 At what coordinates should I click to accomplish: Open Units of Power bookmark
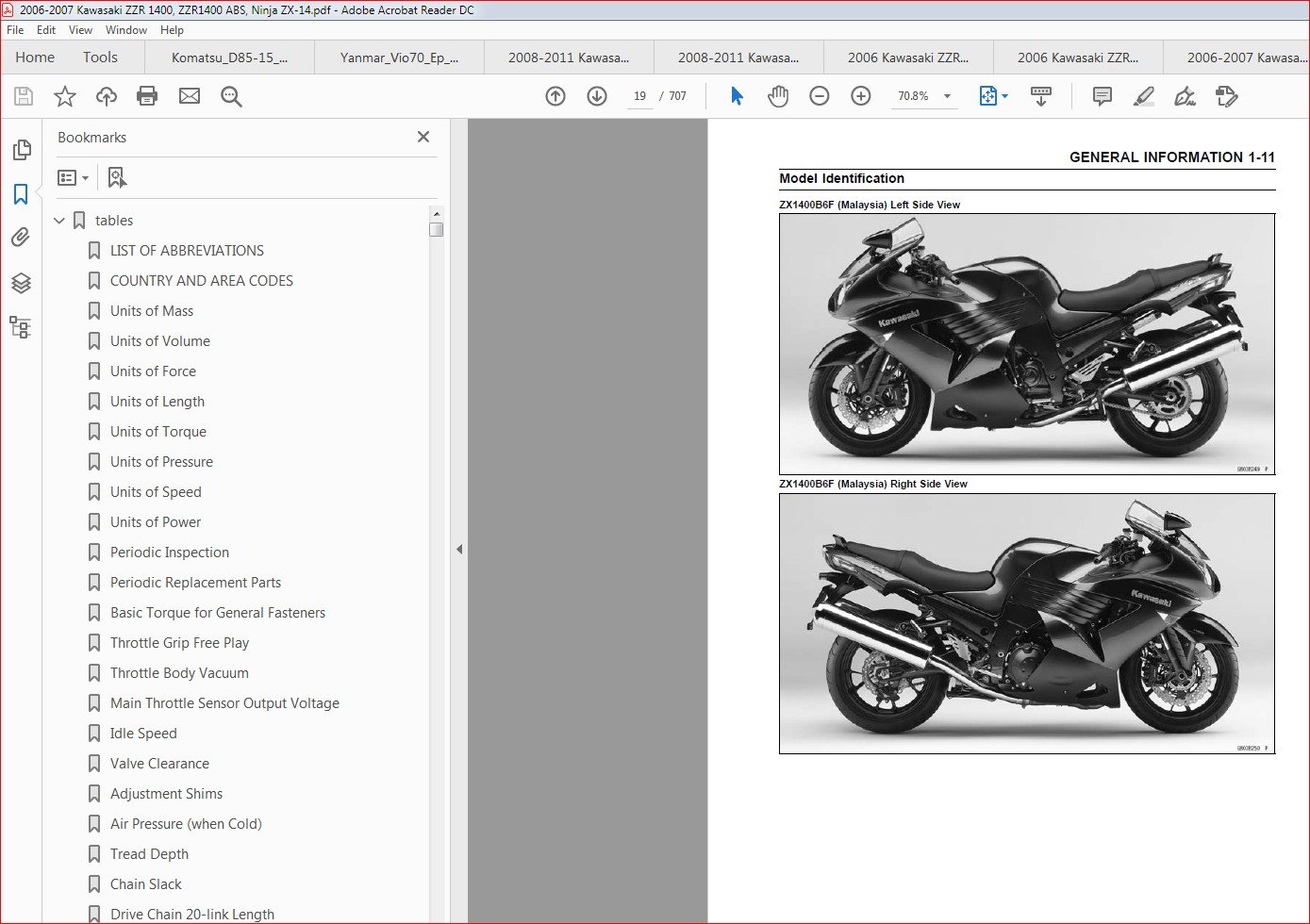click(x=156, y=522)
